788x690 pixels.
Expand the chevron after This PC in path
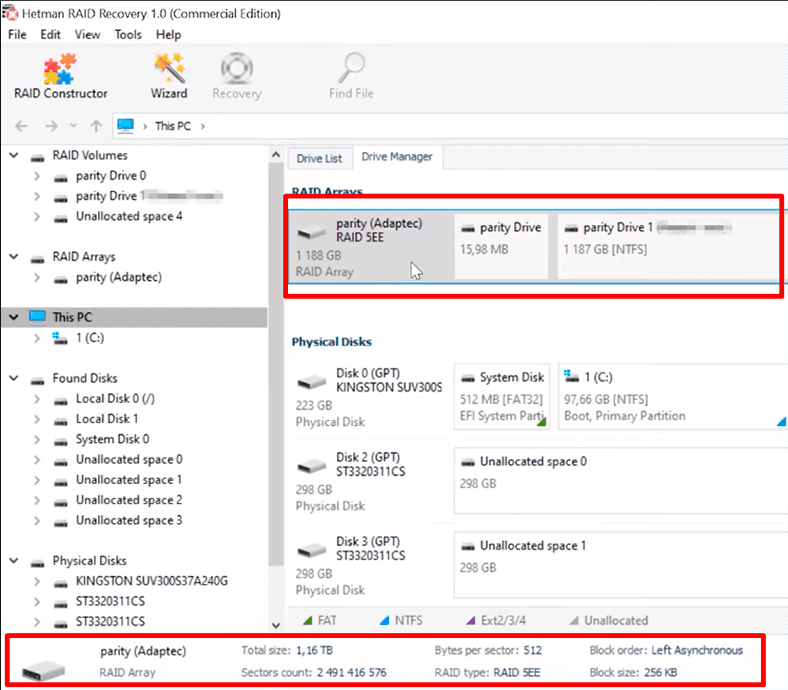point(203,126)
